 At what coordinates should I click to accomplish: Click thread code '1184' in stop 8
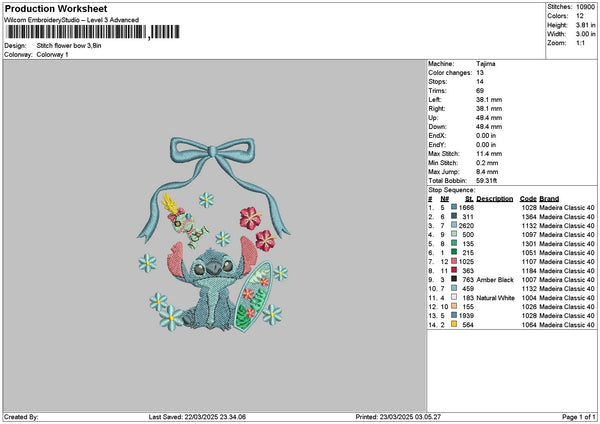[529, 271]
